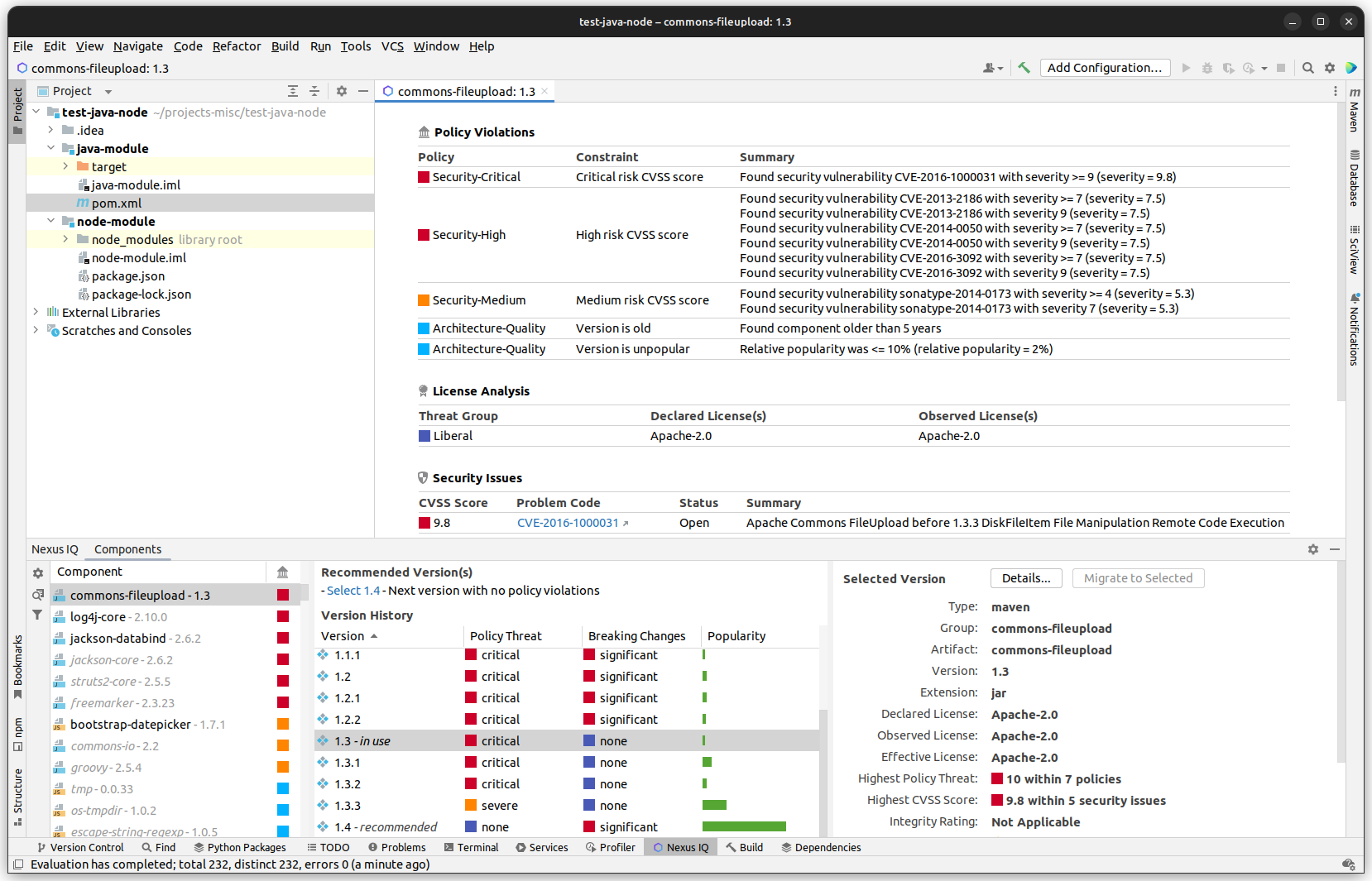
Task: Expand Scratches and Consoles node
Action: 36,330
